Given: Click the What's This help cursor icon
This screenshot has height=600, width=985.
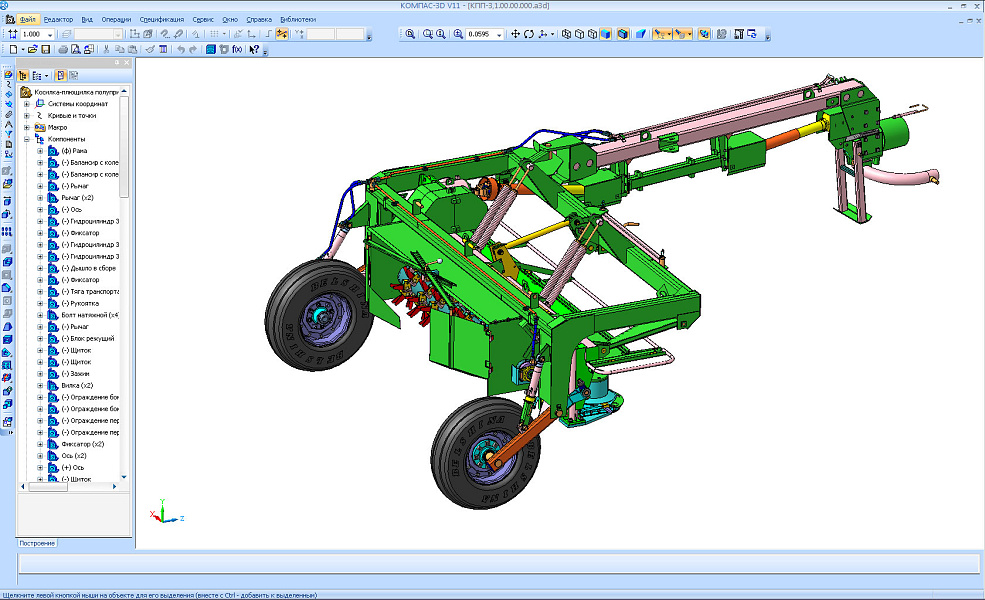Looking at the screenshot, I should click(254, 49).
